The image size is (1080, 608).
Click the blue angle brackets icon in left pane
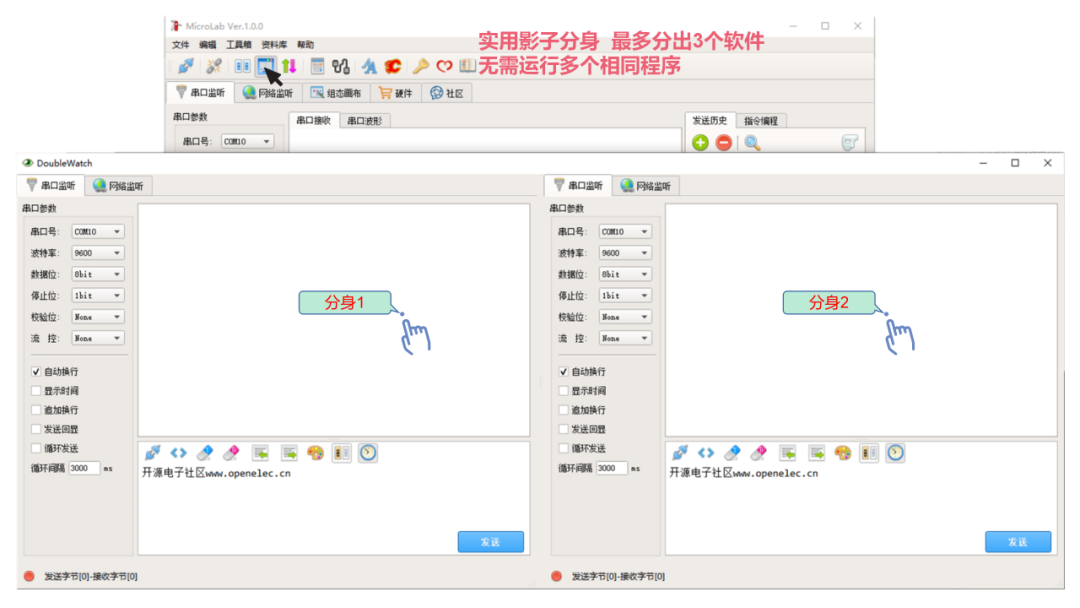pyautogui.click(x=178, y=452)
